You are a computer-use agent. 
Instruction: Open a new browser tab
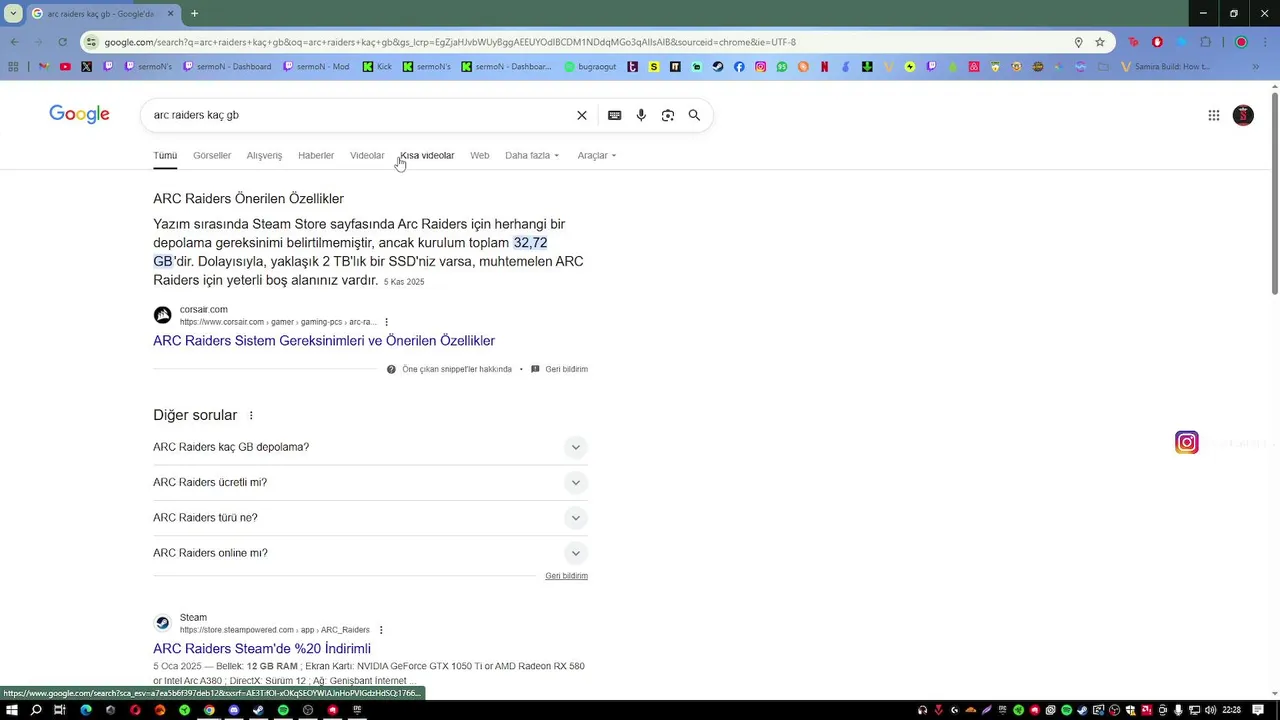click(194, 13)
